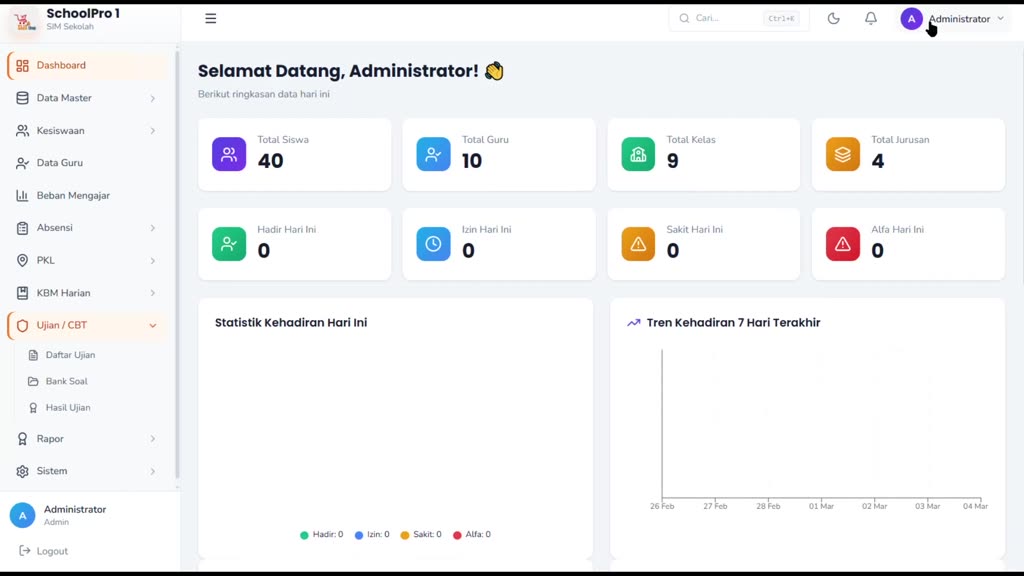Image resolution: width=1024 pixels, height=576 pixels.
Task: Click the Total Jurusan orange layers icon
Action: (842, 154)
